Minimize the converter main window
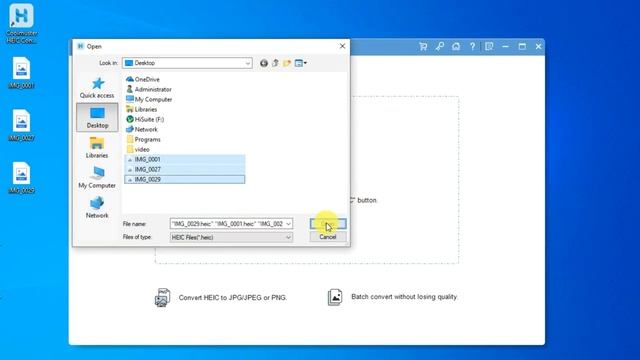Image resolution: width=640 pixels, height=360 pixels. coord(505,47)
